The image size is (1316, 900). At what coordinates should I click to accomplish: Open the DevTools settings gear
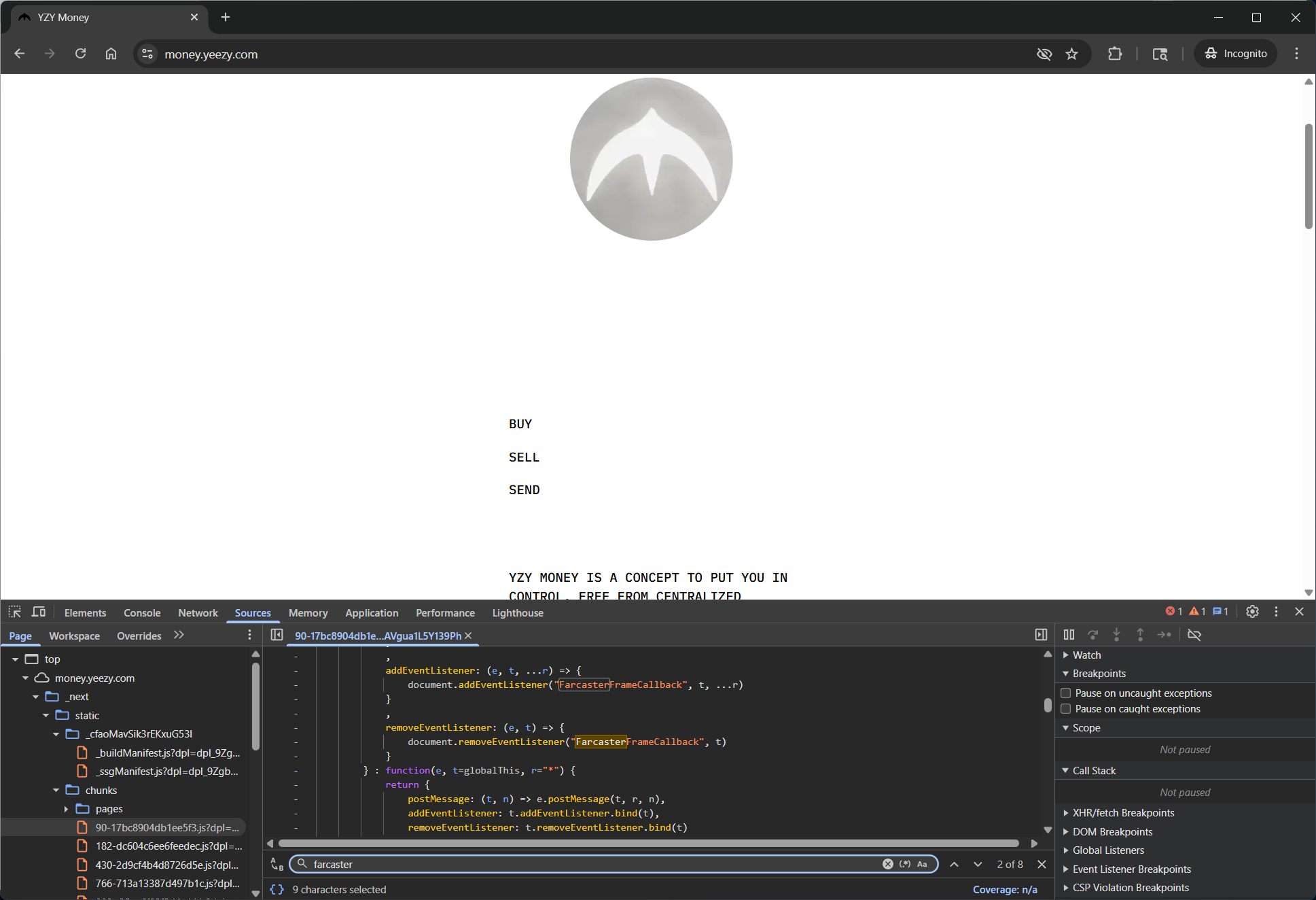pyautogui.click(x=1252, y=612)
